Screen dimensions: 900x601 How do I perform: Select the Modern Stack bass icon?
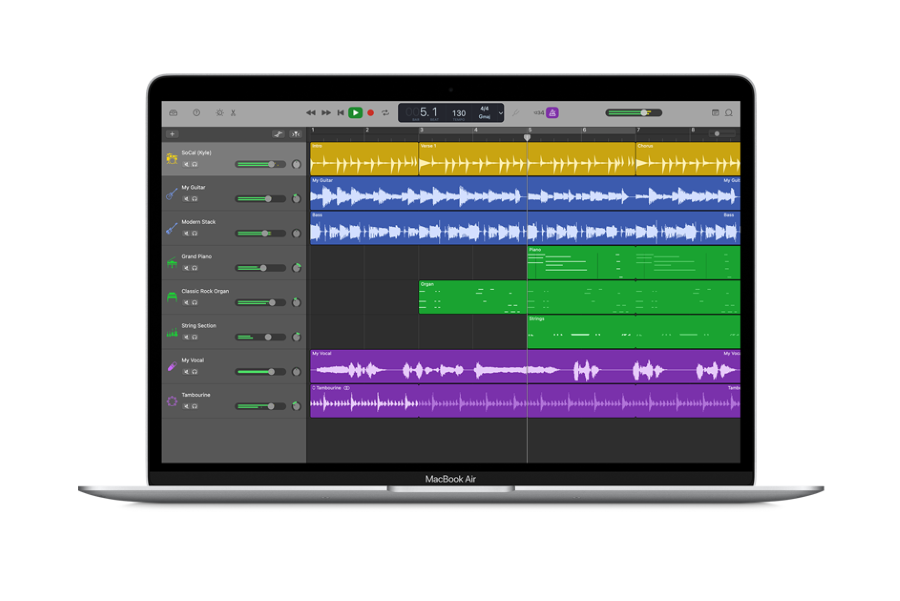point(172,228)
